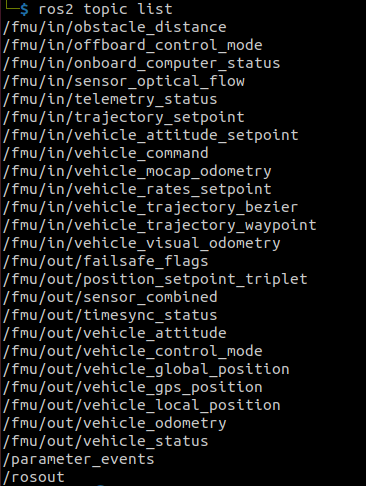Click the /fmu/in/onboard_computer_status line
Image resolution: width=366 pixels, height=486 pixels.
(142, 63)
